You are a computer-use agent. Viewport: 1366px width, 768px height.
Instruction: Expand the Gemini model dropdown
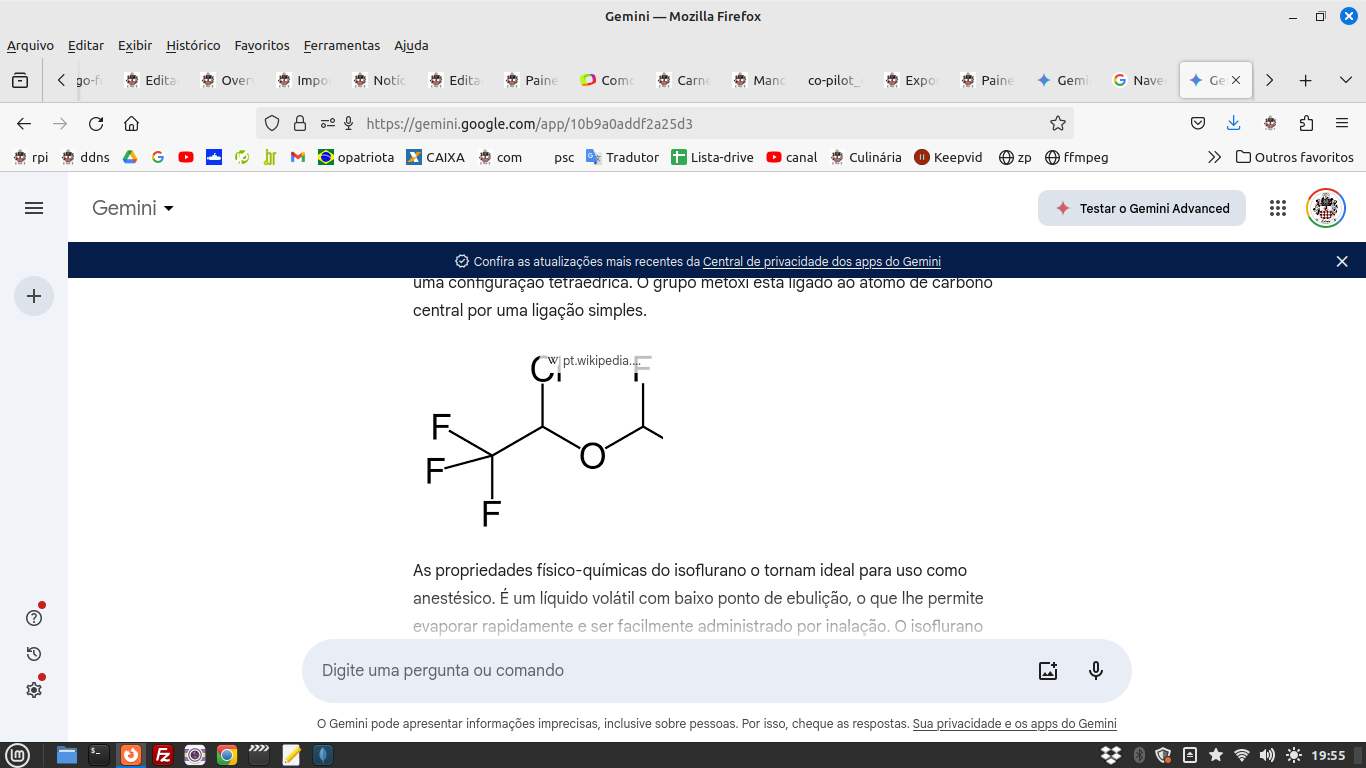133,208
